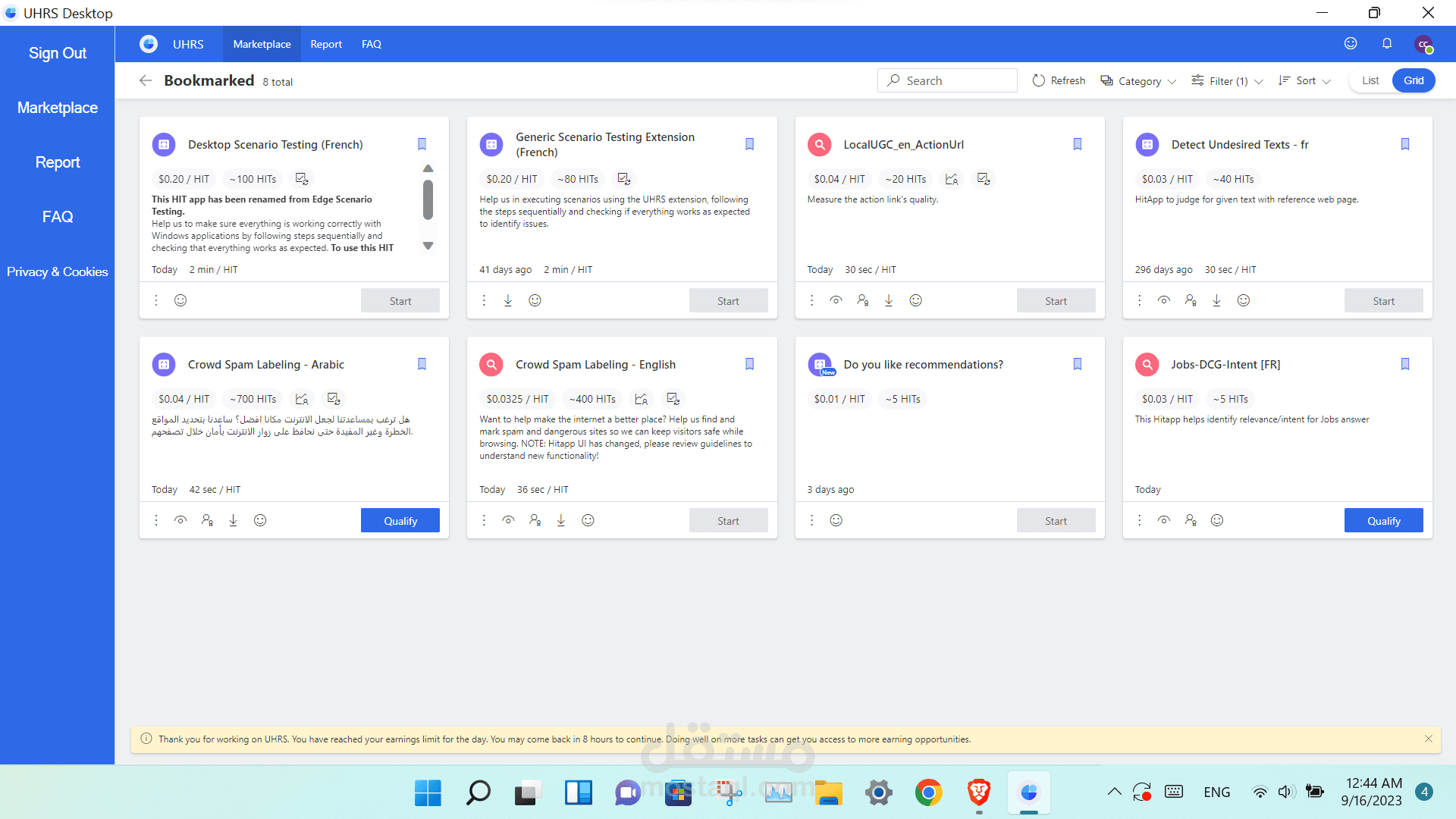Open more options menu on Detect Undesired Texts card
1456x819 pixels.
1139,300
